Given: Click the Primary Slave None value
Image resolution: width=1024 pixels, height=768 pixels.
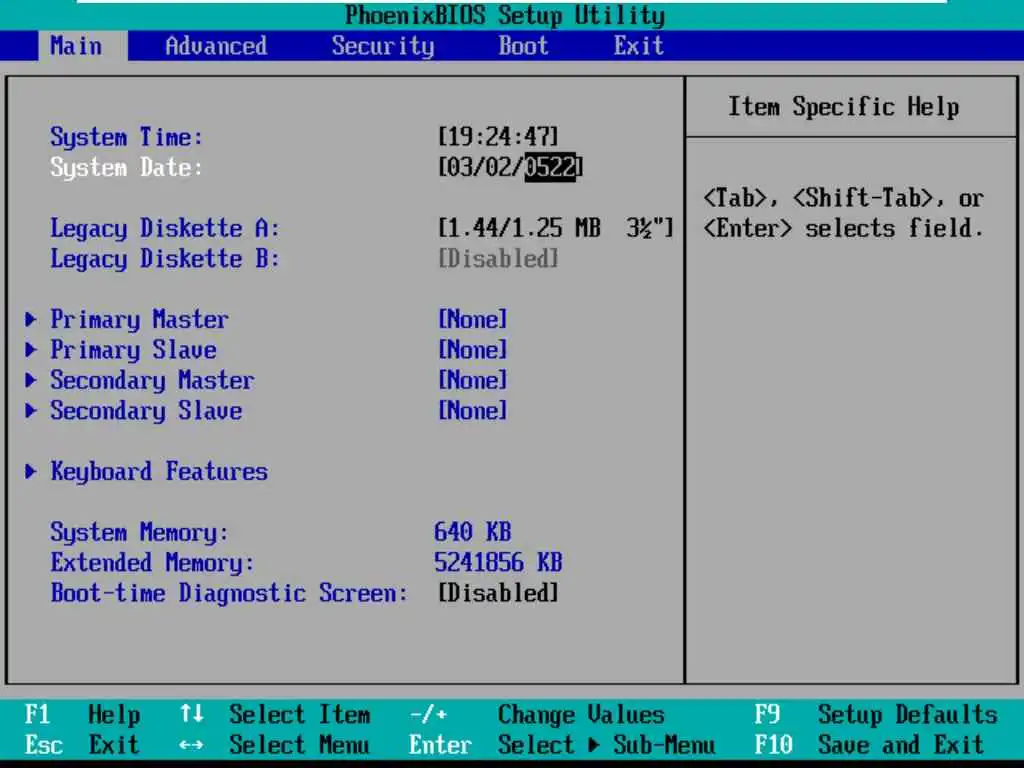Looking at the screenshot, I should [473, 350].
